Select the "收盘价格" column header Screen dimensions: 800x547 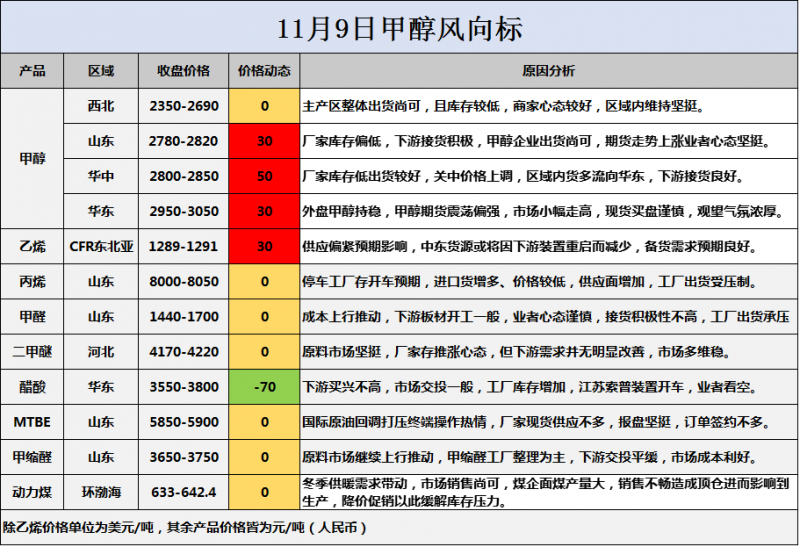tap(184, 71)
